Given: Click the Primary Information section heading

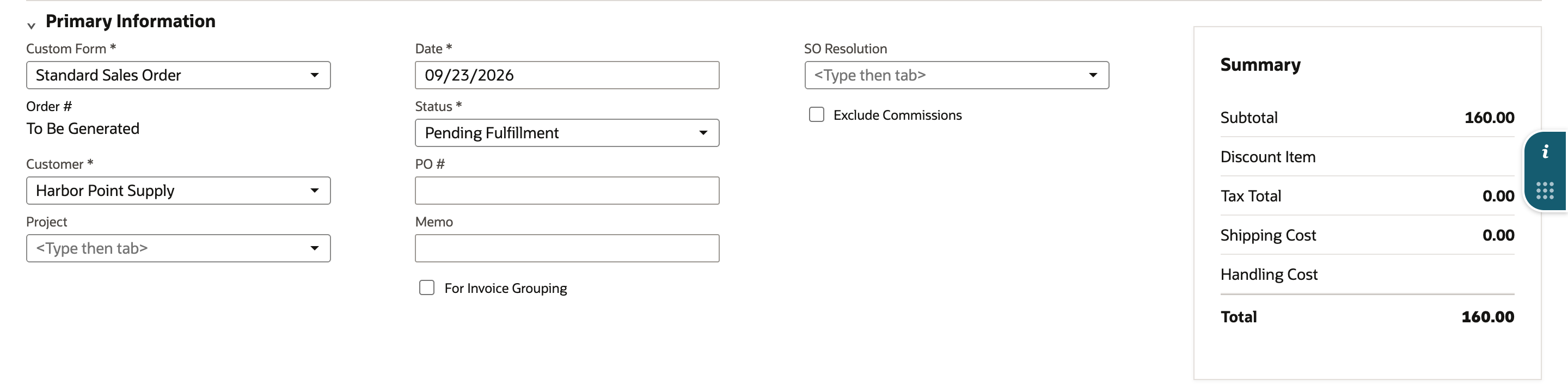Looking at the screenshot, I should click(x=130, y=21).
